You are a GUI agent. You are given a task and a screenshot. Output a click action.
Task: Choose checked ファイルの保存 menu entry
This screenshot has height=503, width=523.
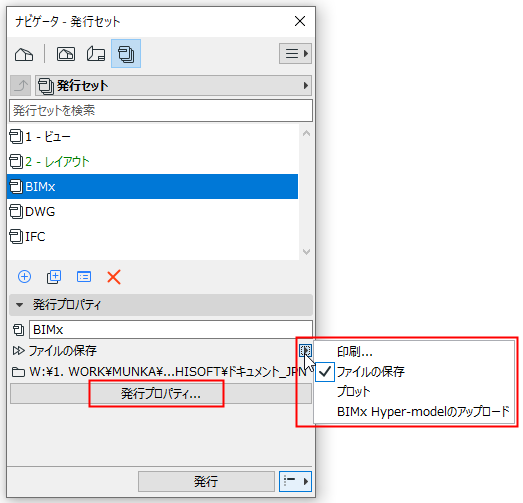[x=414, y=372]
